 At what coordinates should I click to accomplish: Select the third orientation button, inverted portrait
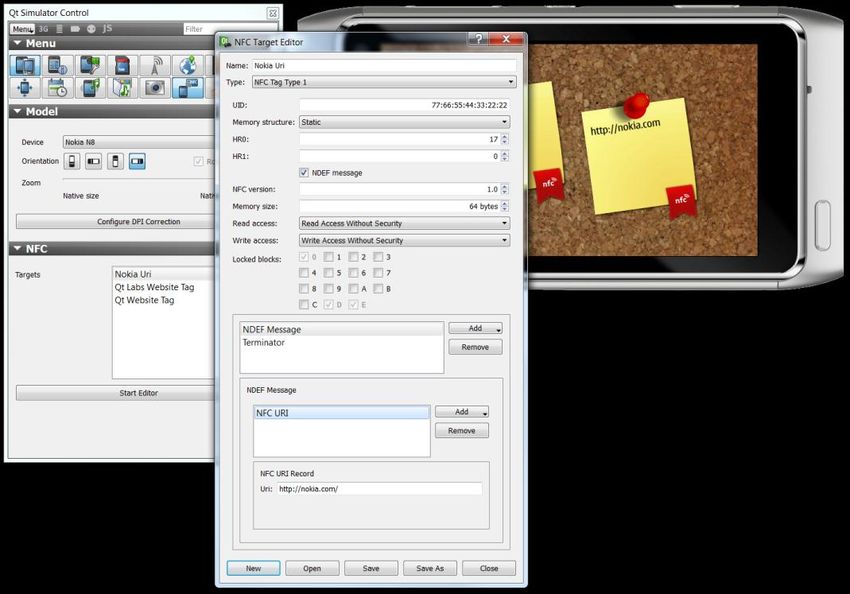pos(115,161)
